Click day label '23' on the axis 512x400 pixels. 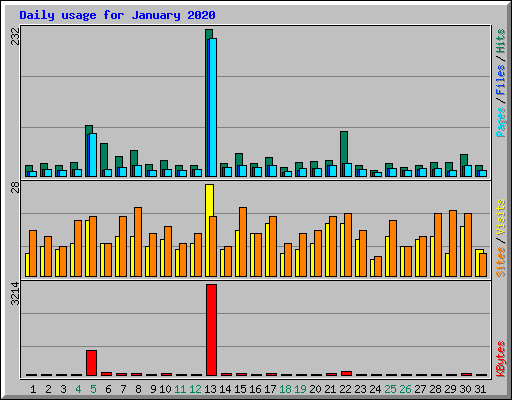(x=360, y=389)
